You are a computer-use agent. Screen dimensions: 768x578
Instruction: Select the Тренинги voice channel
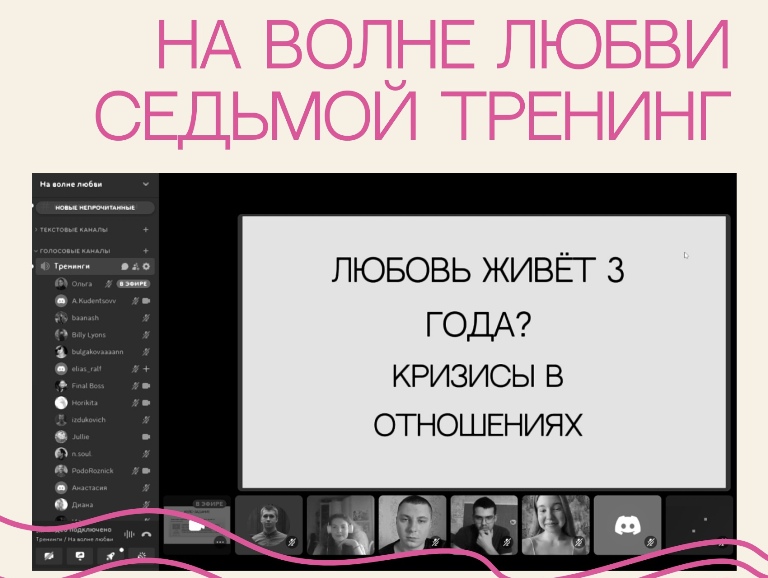pyautogui.click(x=75, y=267)
